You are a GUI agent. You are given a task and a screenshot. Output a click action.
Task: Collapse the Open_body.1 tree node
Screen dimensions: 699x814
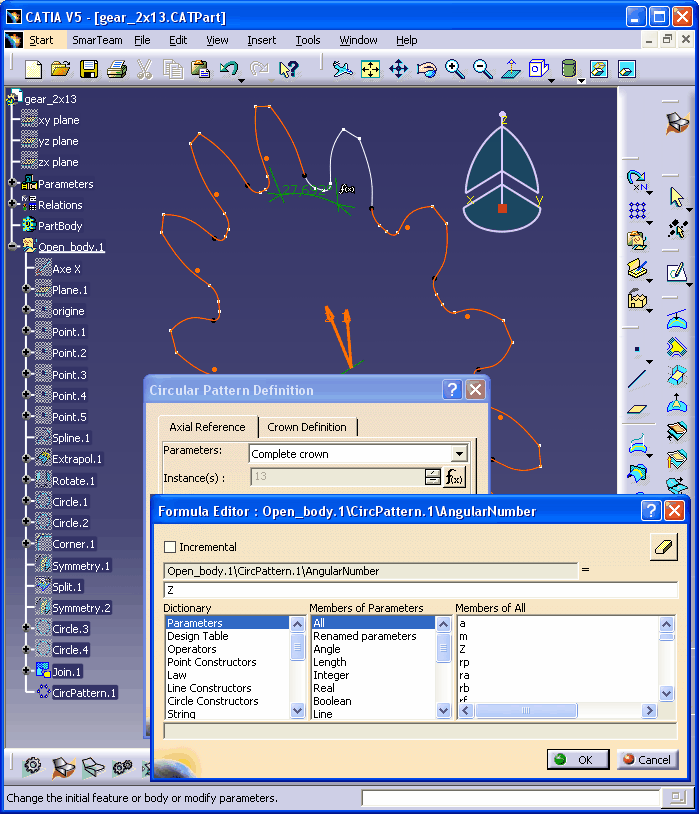[x=12, y=247]
